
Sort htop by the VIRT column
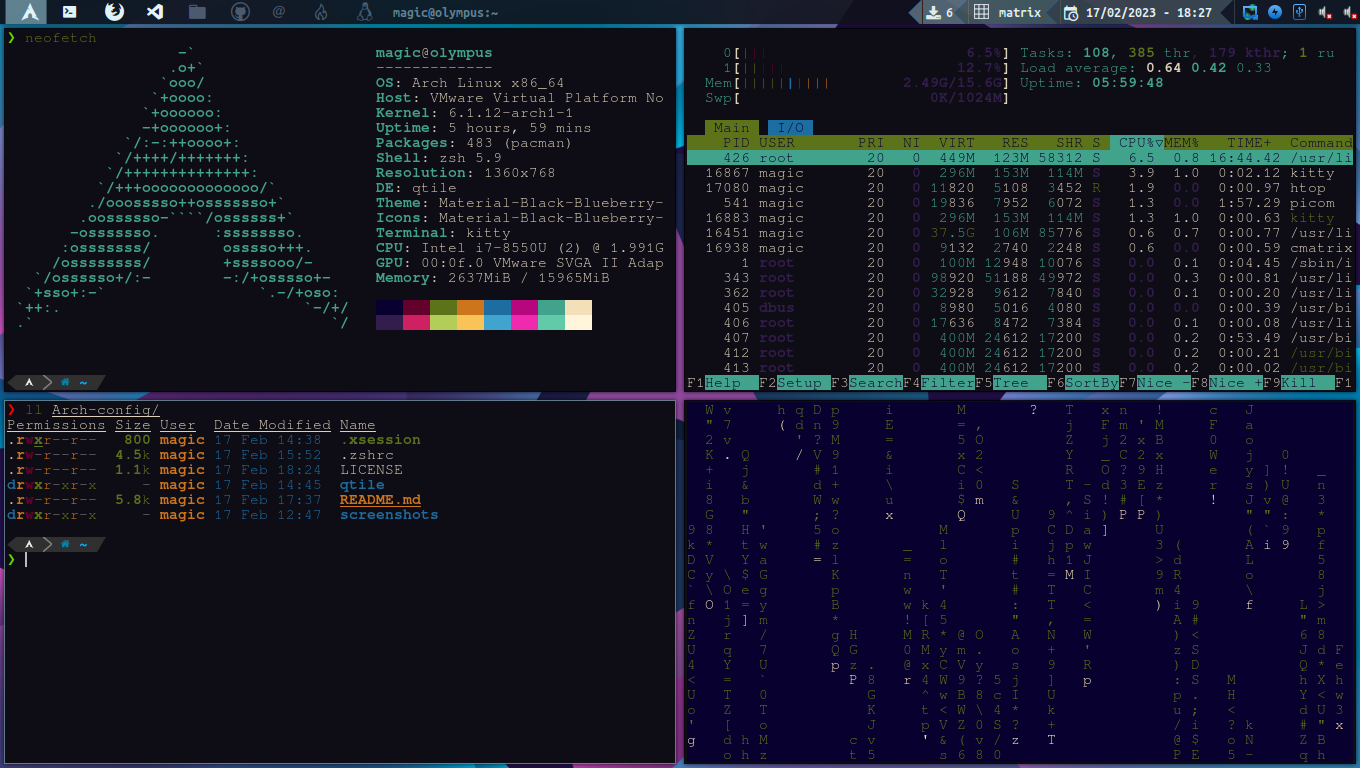tap(957, 143)
